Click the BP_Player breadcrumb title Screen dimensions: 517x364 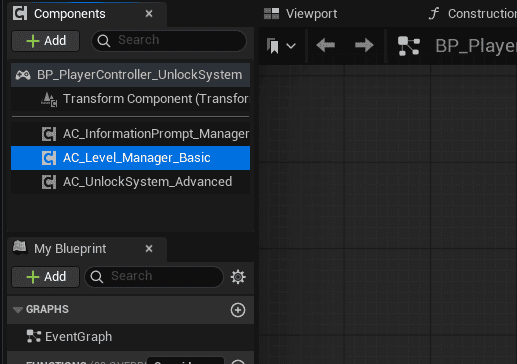pyautogui.click(x=476, y=46)
